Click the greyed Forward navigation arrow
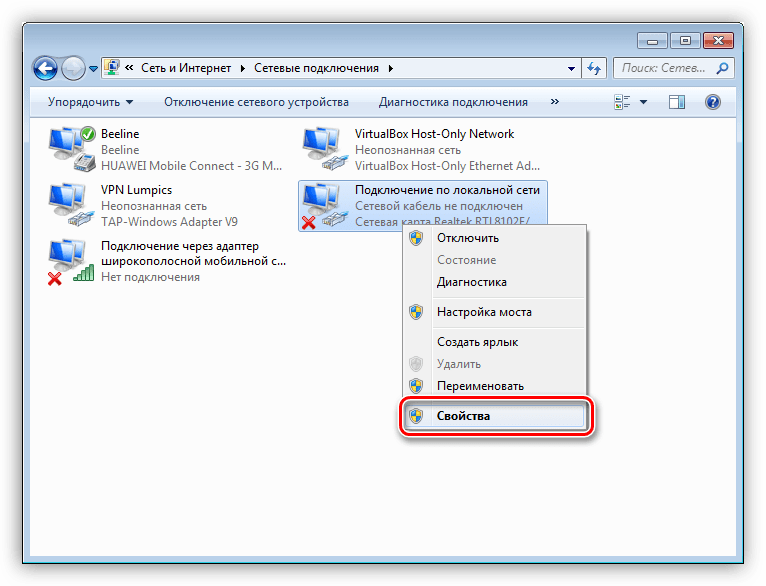Viewport: 766px width, 586px height. click(73, 68)
